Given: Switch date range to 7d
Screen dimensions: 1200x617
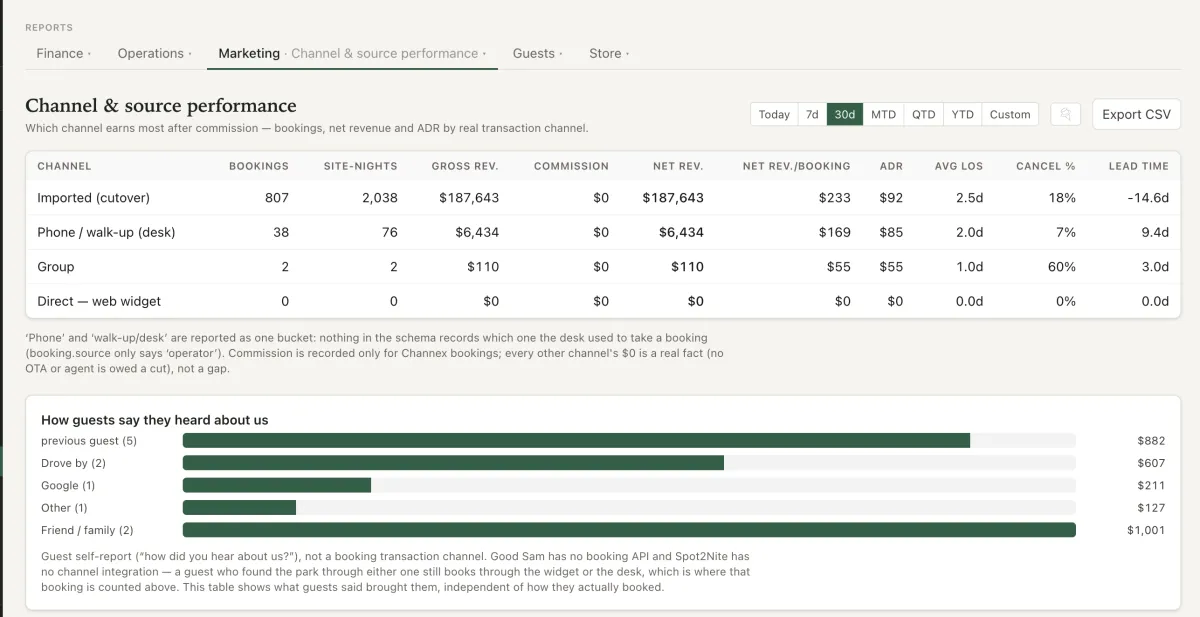Looking at the screenshot, I should 812,114.
